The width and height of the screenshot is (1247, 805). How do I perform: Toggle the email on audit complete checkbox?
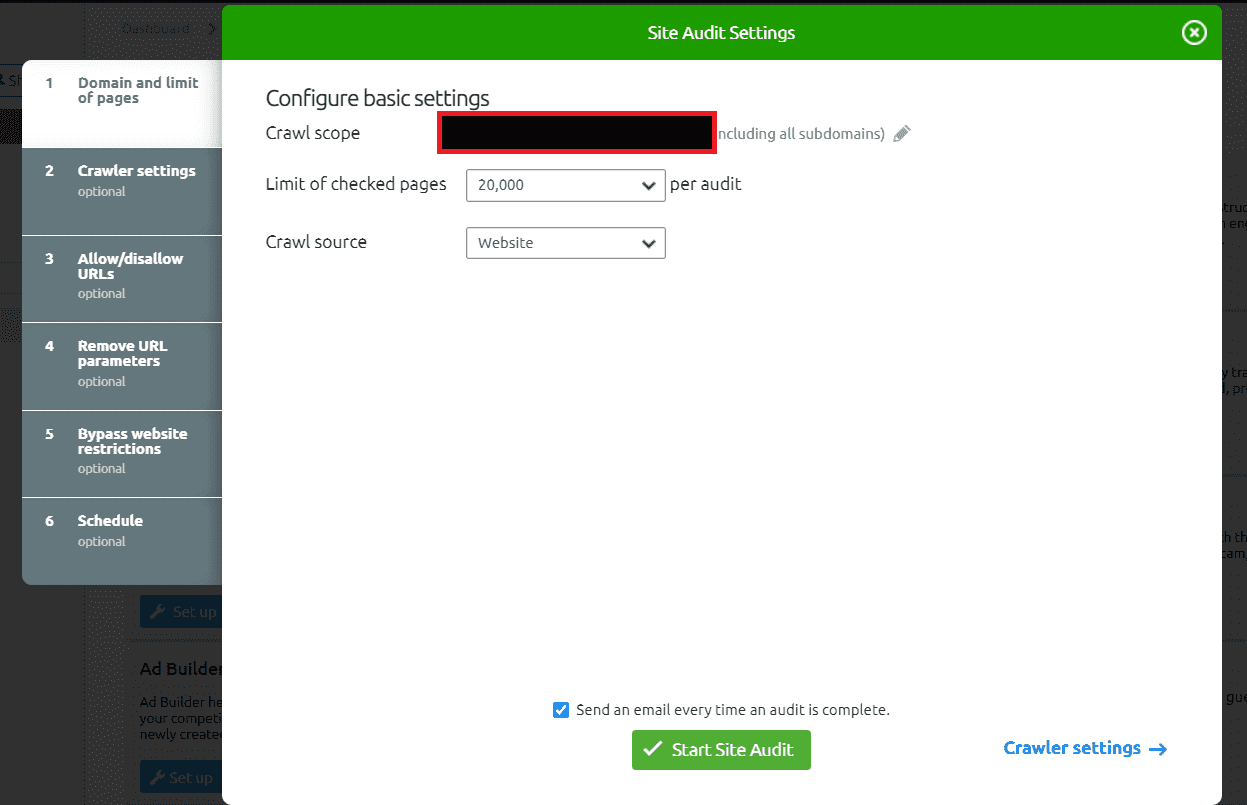click(x=561, y=710)
